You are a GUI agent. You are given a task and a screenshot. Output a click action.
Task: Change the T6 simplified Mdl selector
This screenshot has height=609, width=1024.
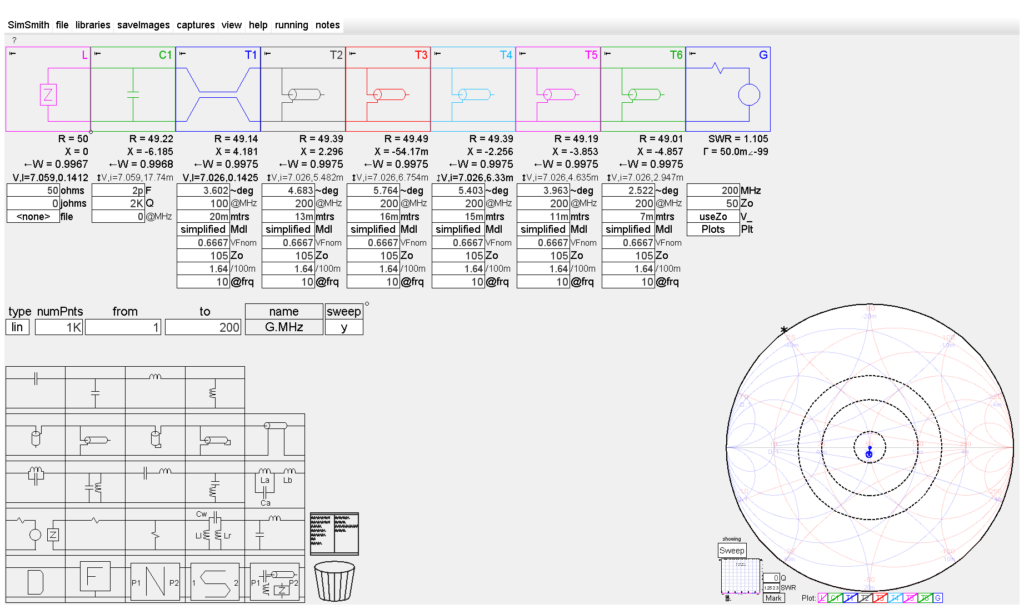click(x=628, y=230)
